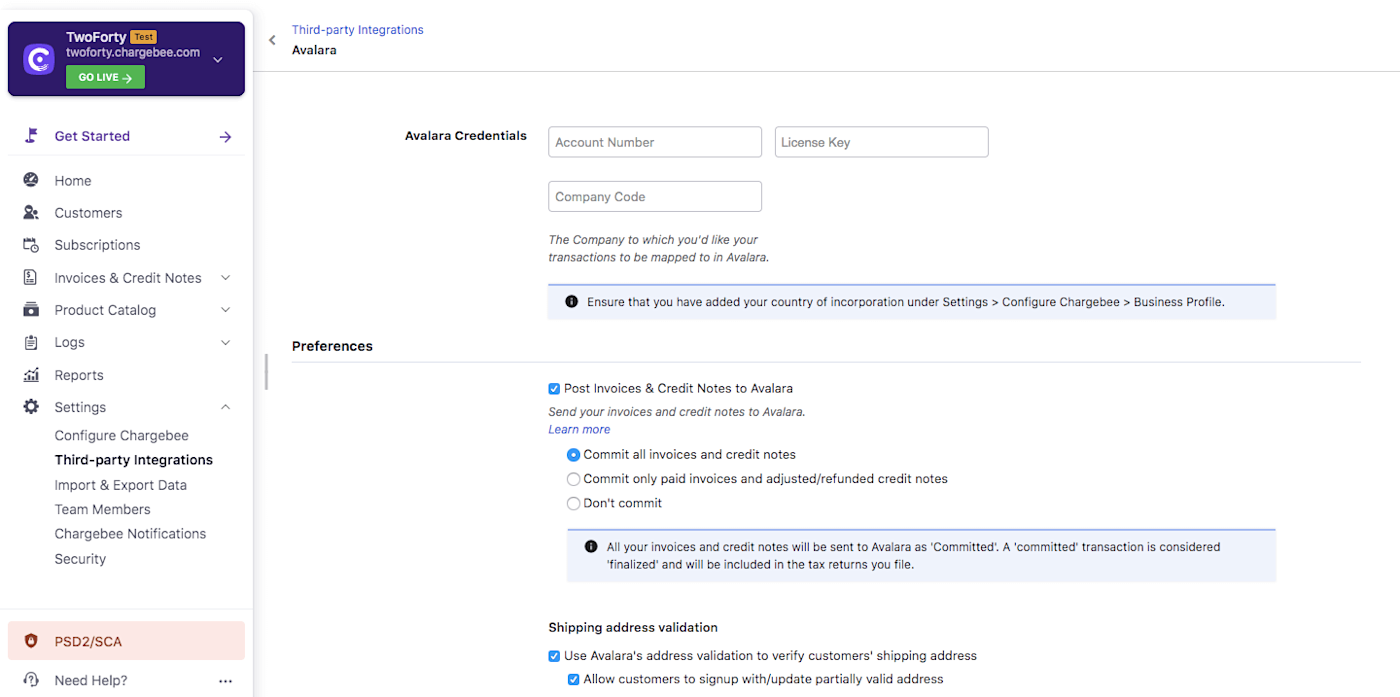Open the TwoForty site switcher dropdown
The height and width of the screenshot is (697, 1400).
click(218, 60)
